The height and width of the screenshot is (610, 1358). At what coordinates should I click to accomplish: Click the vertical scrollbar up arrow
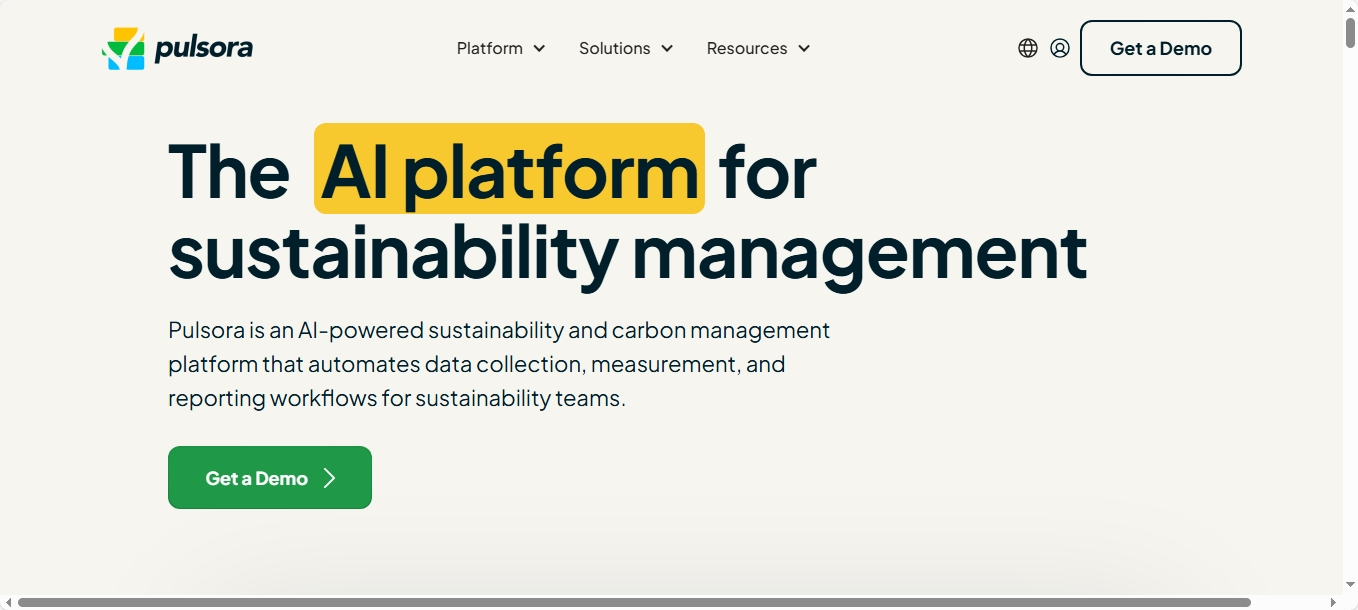click(1350, 8)
